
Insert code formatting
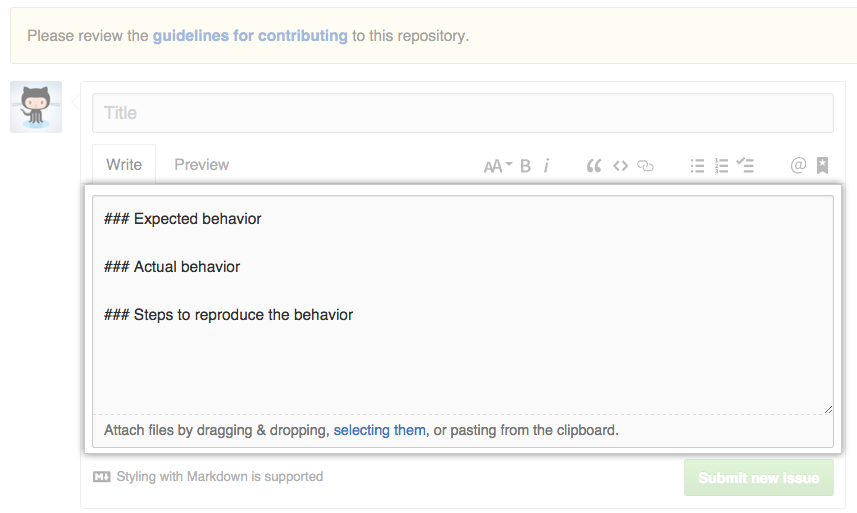620,166
